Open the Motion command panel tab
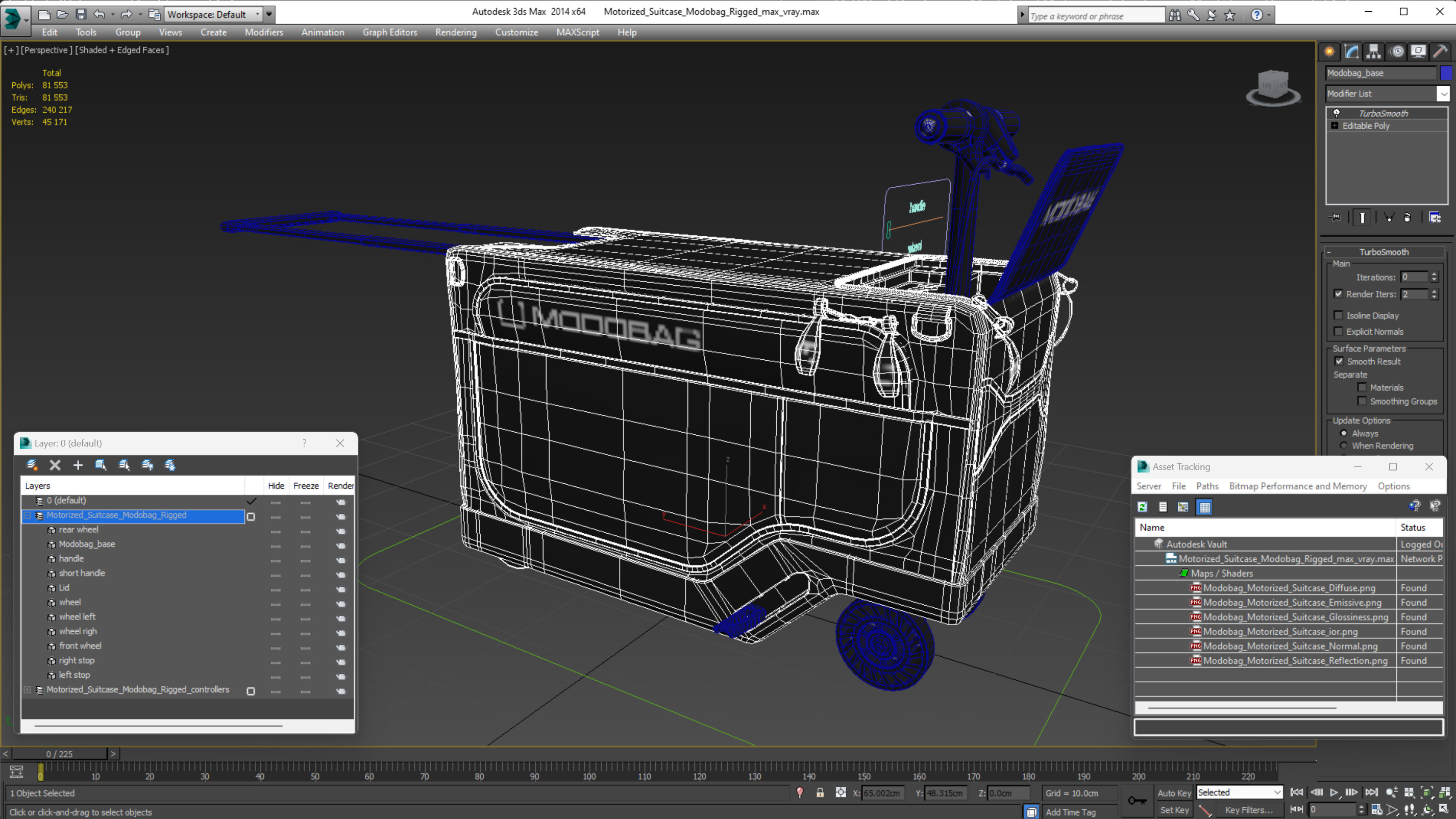This screenshot has width=1456, height=819. tap(1397, 52)
